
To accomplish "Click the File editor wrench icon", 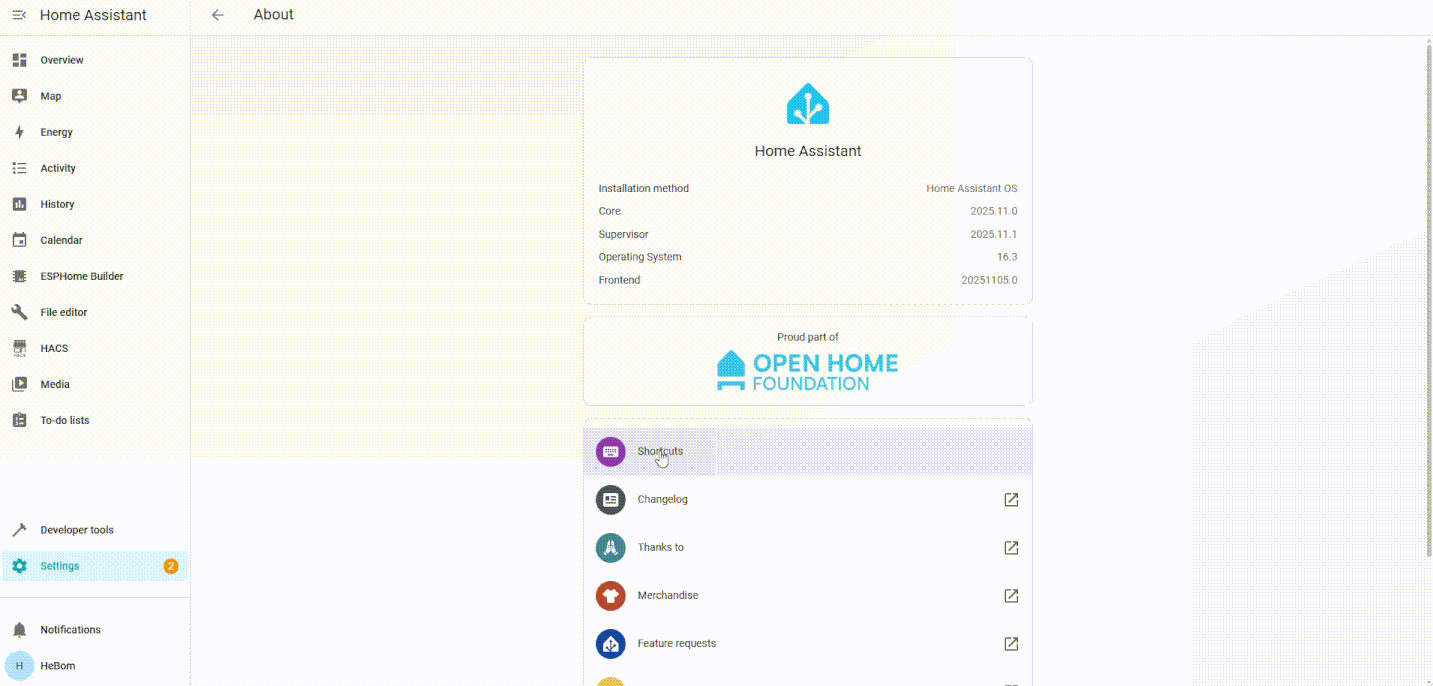I will [x=19, y=312].
